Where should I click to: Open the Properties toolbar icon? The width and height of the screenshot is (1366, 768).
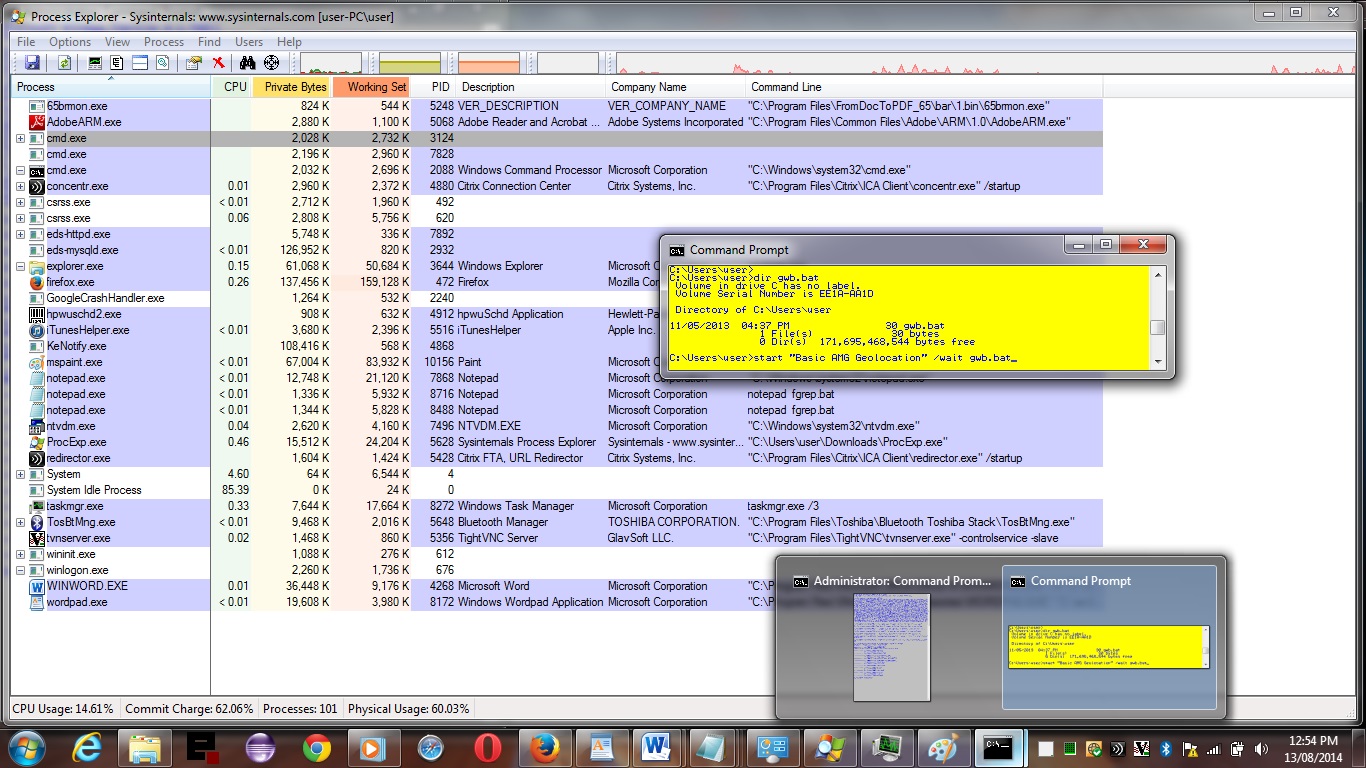194,63
